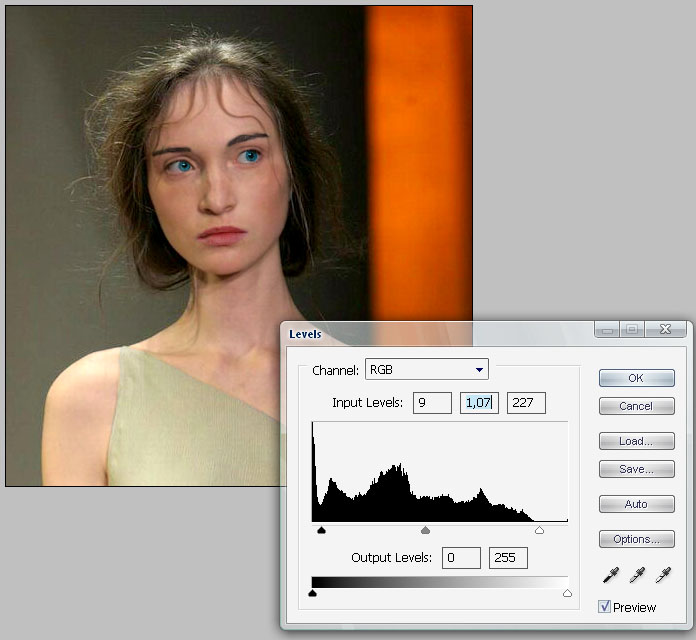
Task: Click the output gradient bar
Action: (x=440, y=582)
